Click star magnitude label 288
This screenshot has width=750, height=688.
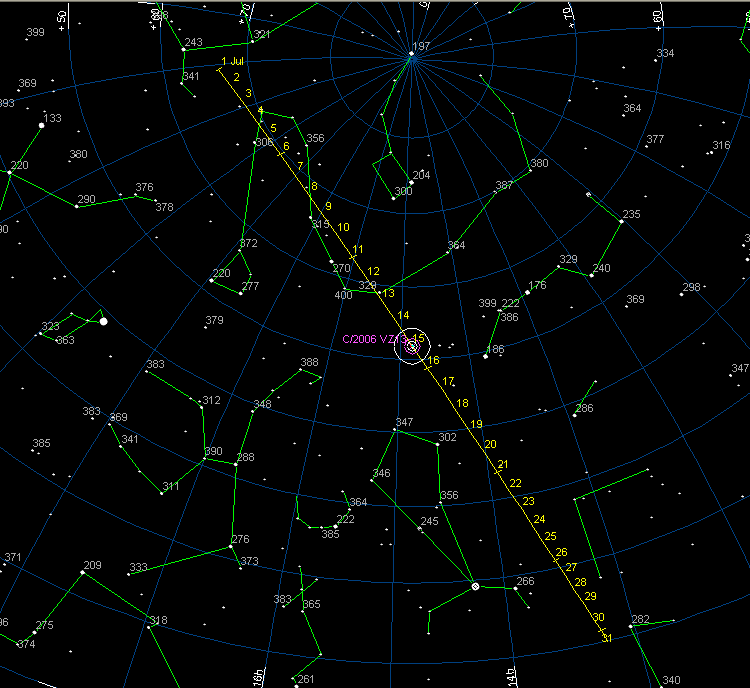[245, 457]
